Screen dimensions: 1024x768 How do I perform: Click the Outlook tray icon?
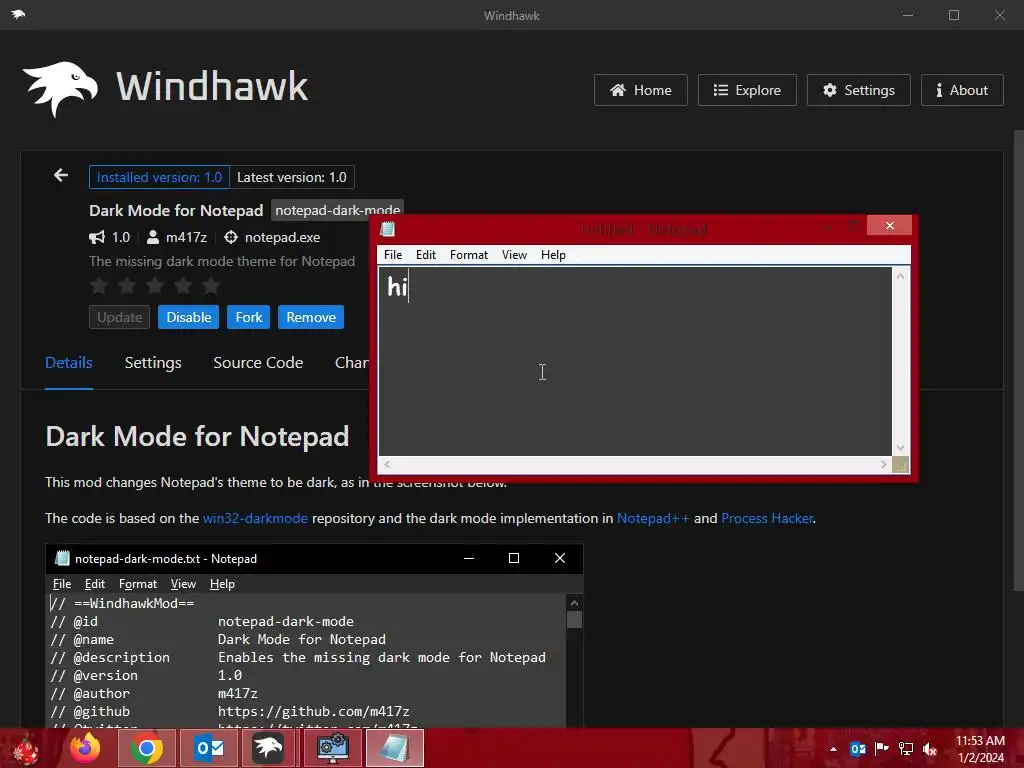[857, 749]
